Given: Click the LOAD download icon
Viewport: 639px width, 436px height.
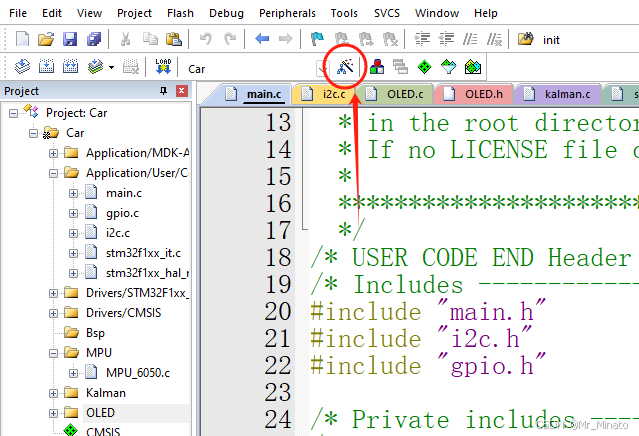Looking at the screenshot, I should click(163, 66).
